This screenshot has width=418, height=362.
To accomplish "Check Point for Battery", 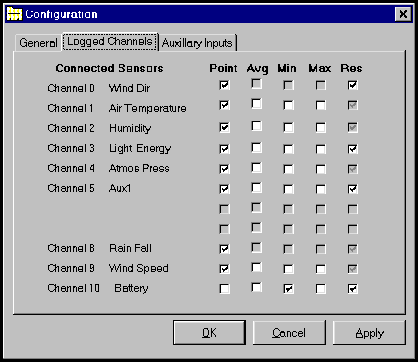I will pyautogui.click(x=225, y=289).
